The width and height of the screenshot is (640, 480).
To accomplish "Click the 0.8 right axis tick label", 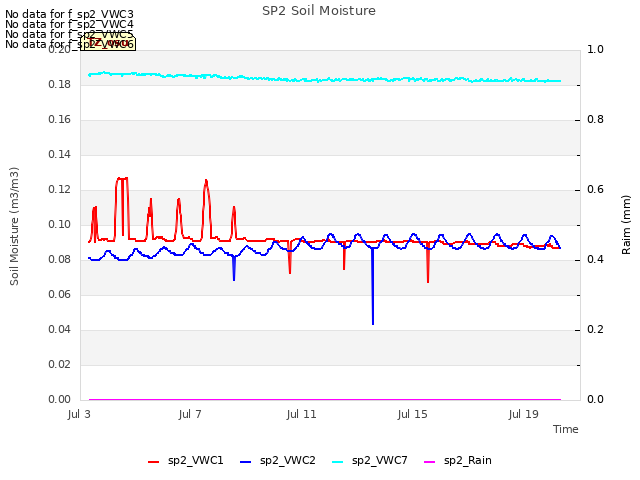I will coord(595,120).
